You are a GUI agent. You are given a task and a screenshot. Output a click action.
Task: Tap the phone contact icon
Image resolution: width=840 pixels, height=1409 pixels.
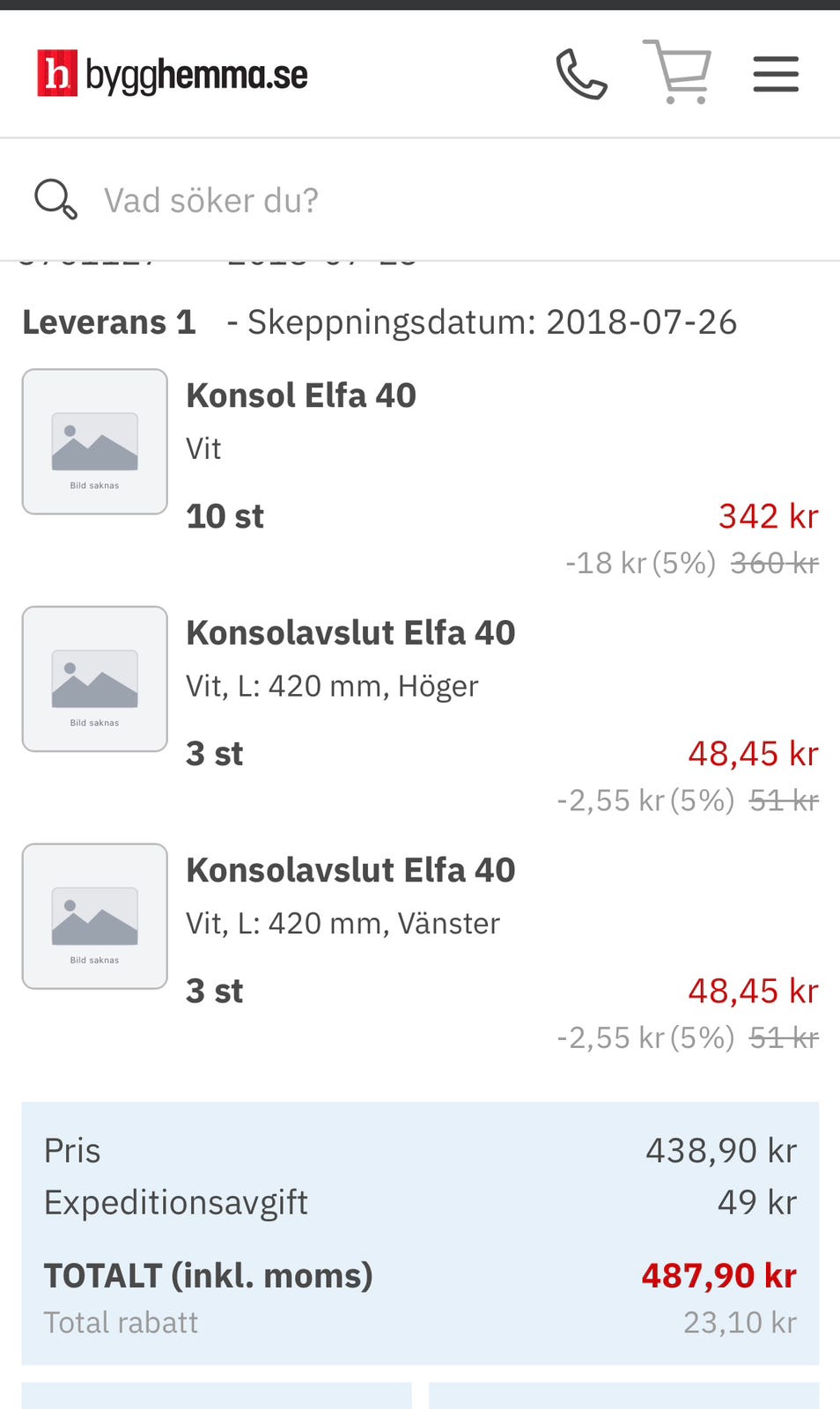(x=581, y=74)
